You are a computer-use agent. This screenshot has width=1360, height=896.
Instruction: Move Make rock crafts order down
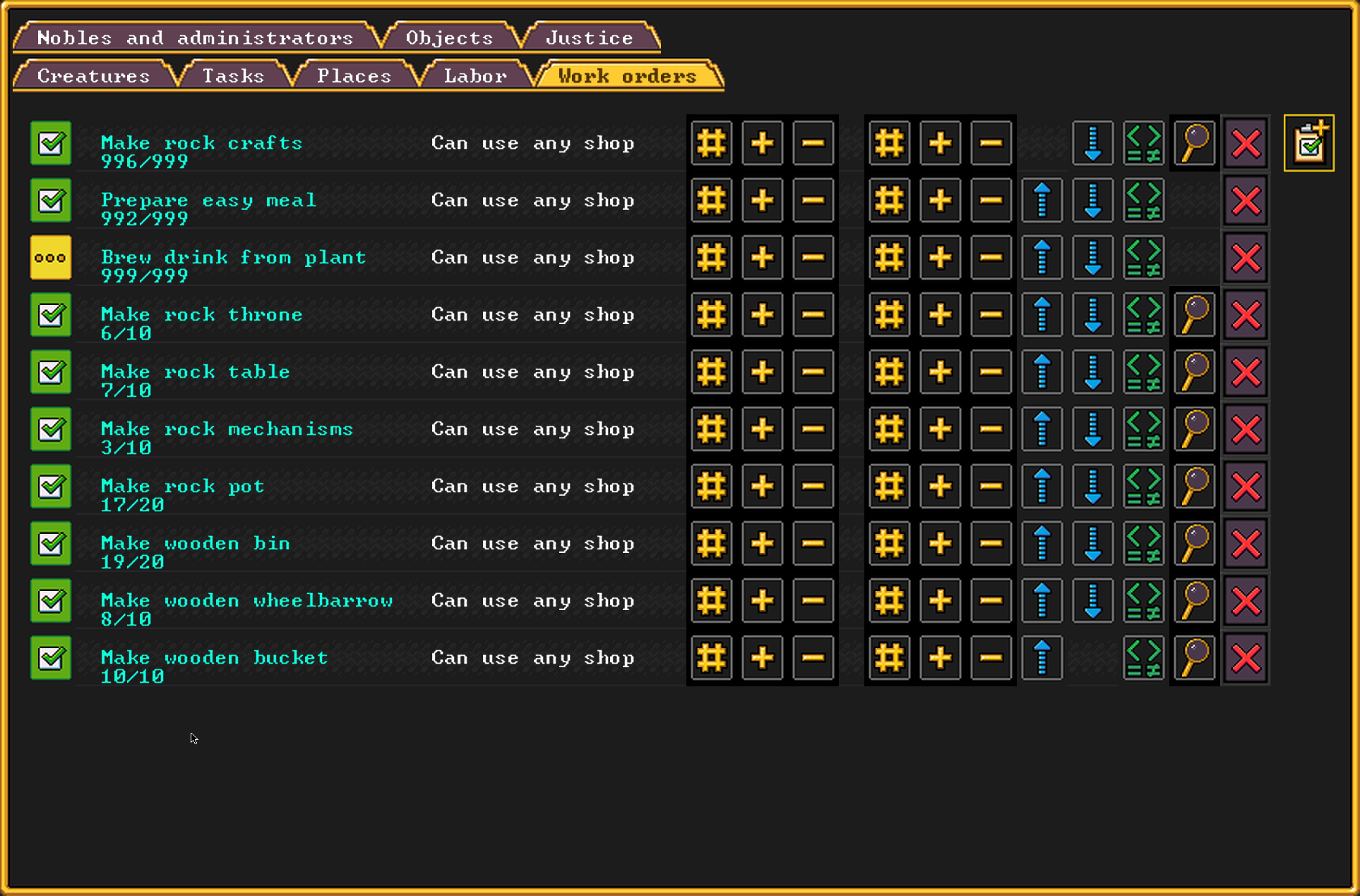tap(1092, 143)
